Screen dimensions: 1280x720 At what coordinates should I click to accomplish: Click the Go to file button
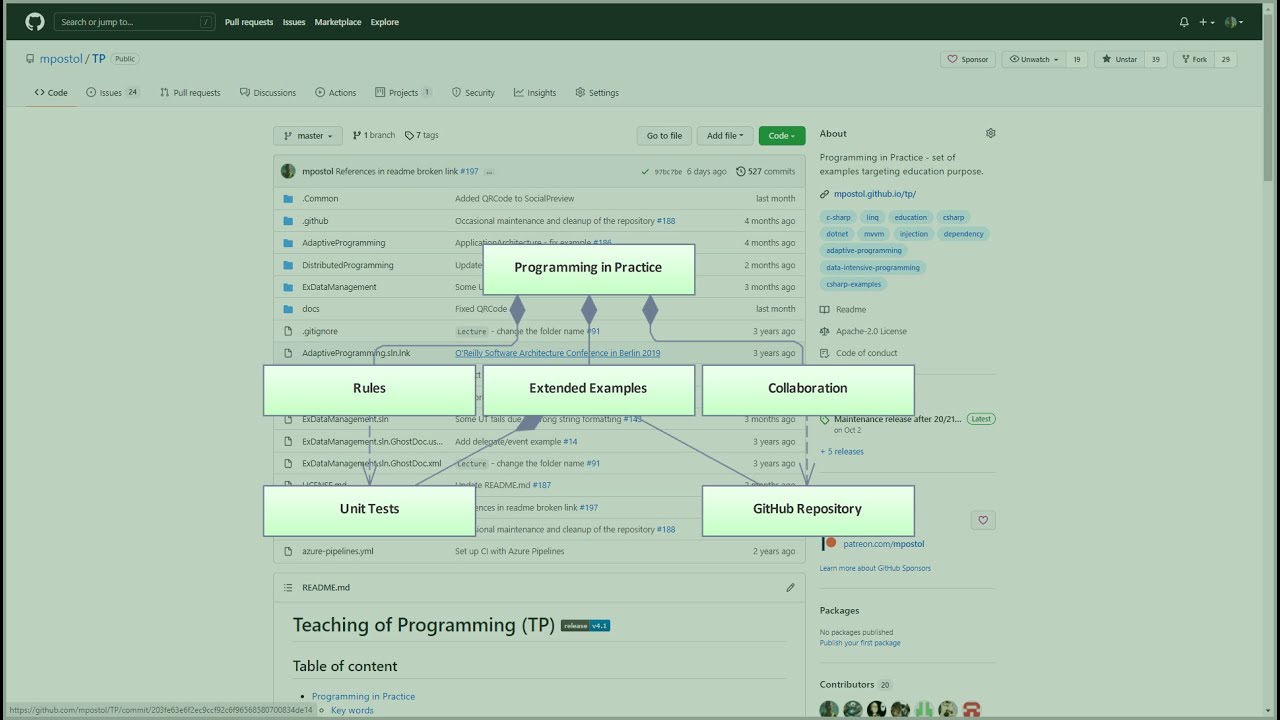[664, 136]
